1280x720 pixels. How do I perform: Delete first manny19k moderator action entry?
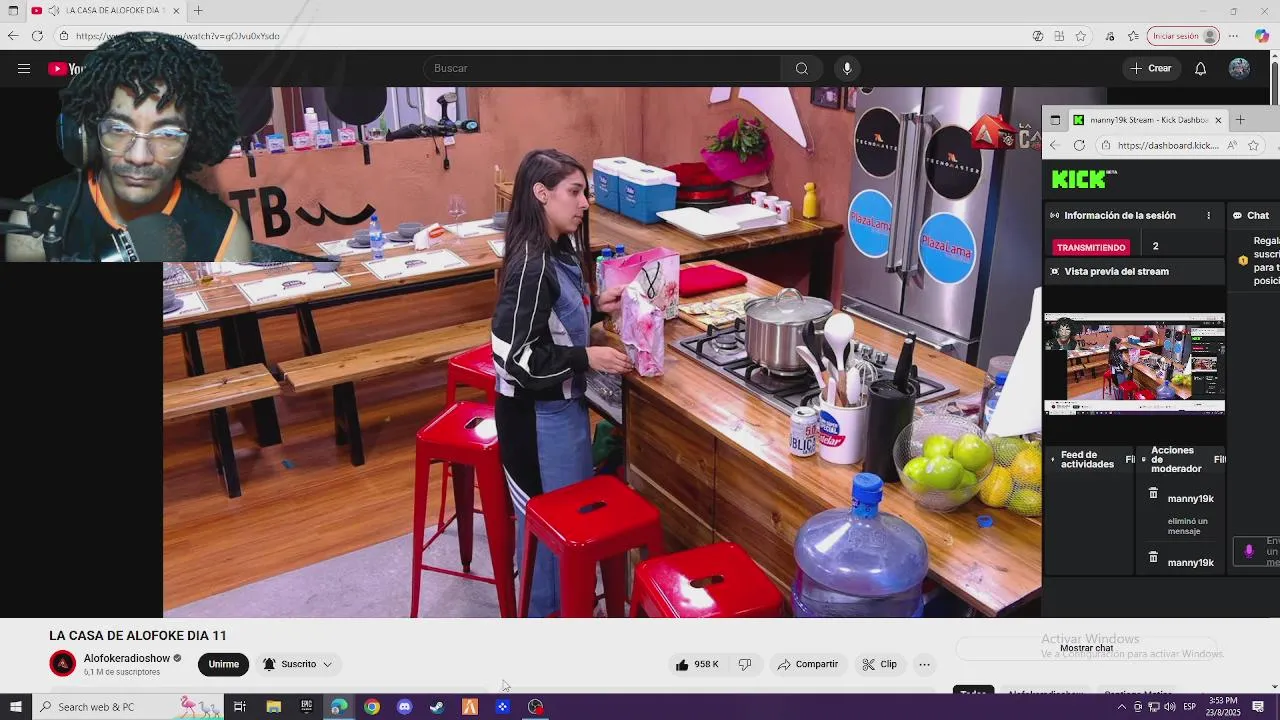point(1153,493)
